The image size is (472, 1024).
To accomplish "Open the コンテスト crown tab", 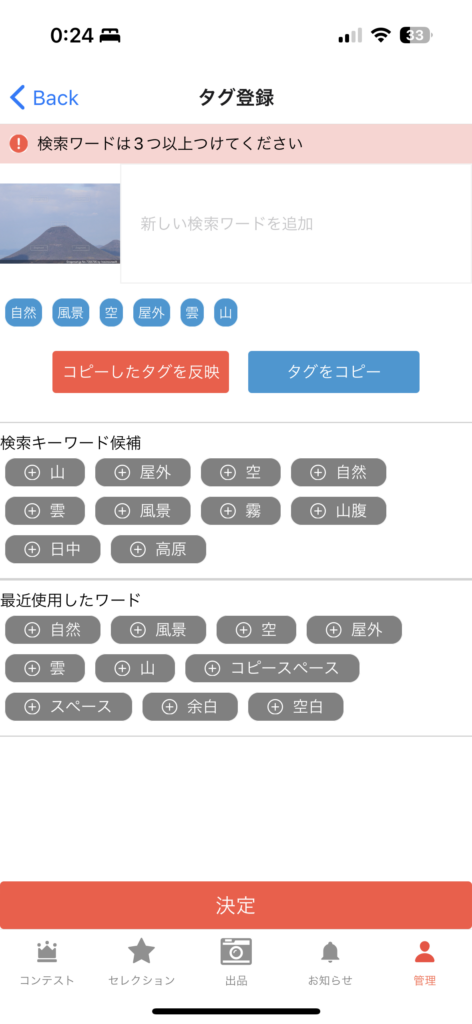I will pos(47,963).
